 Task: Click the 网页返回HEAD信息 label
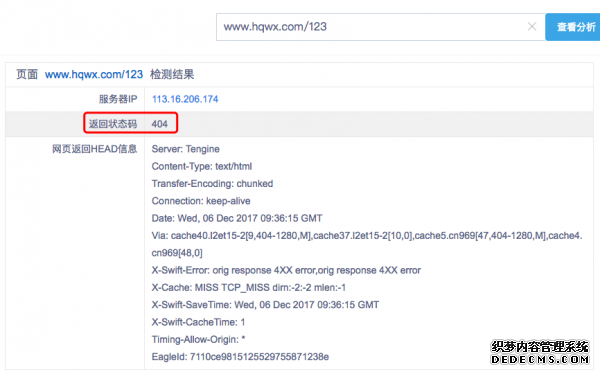pyautogui.click(x=95, y=149)
